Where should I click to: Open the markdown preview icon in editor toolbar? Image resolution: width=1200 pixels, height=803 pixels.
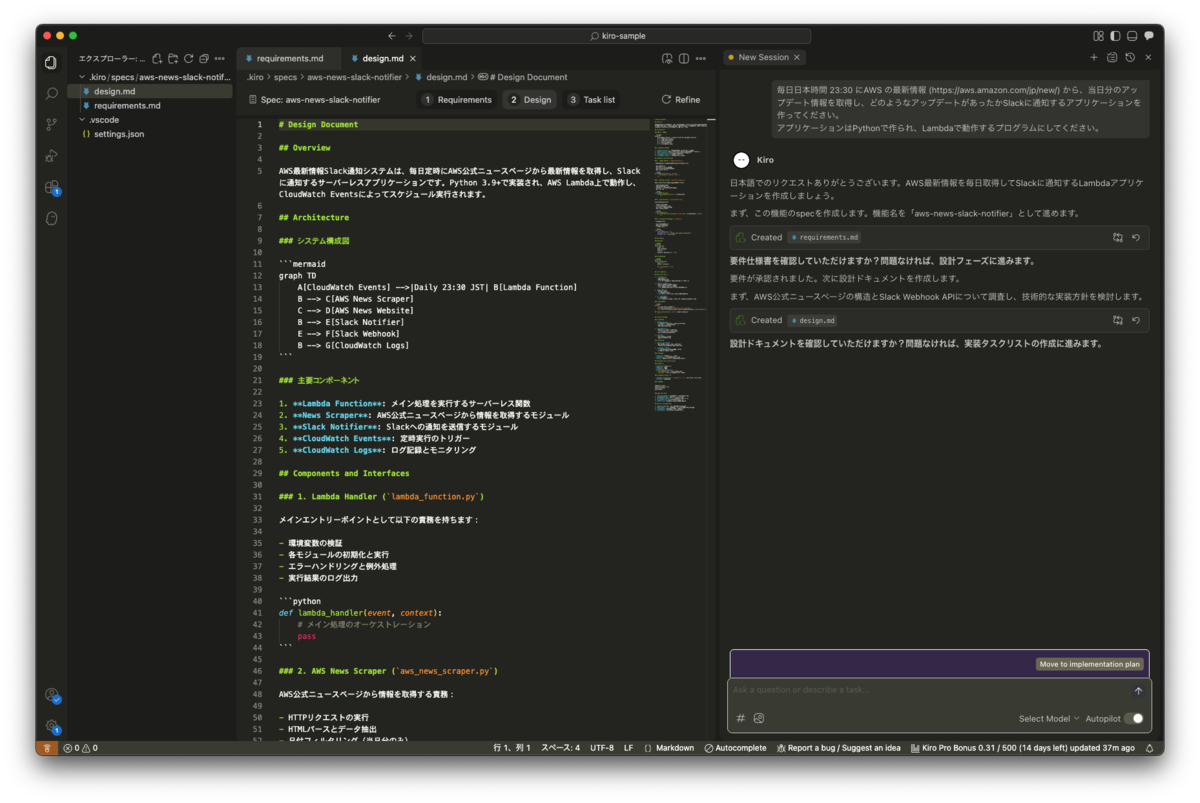pos(668,58)
